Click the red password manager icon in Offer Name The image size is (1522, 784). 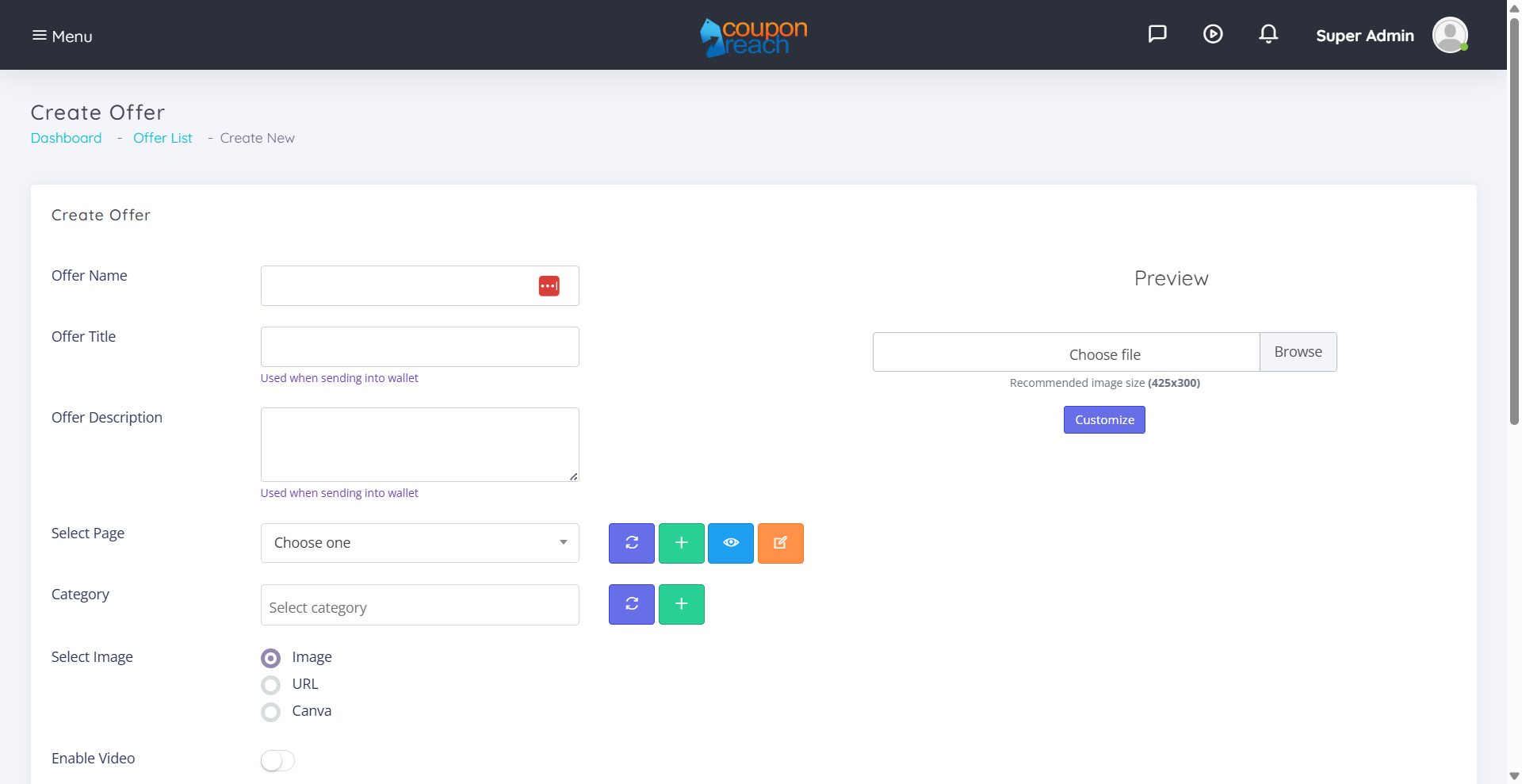point(549,285)
